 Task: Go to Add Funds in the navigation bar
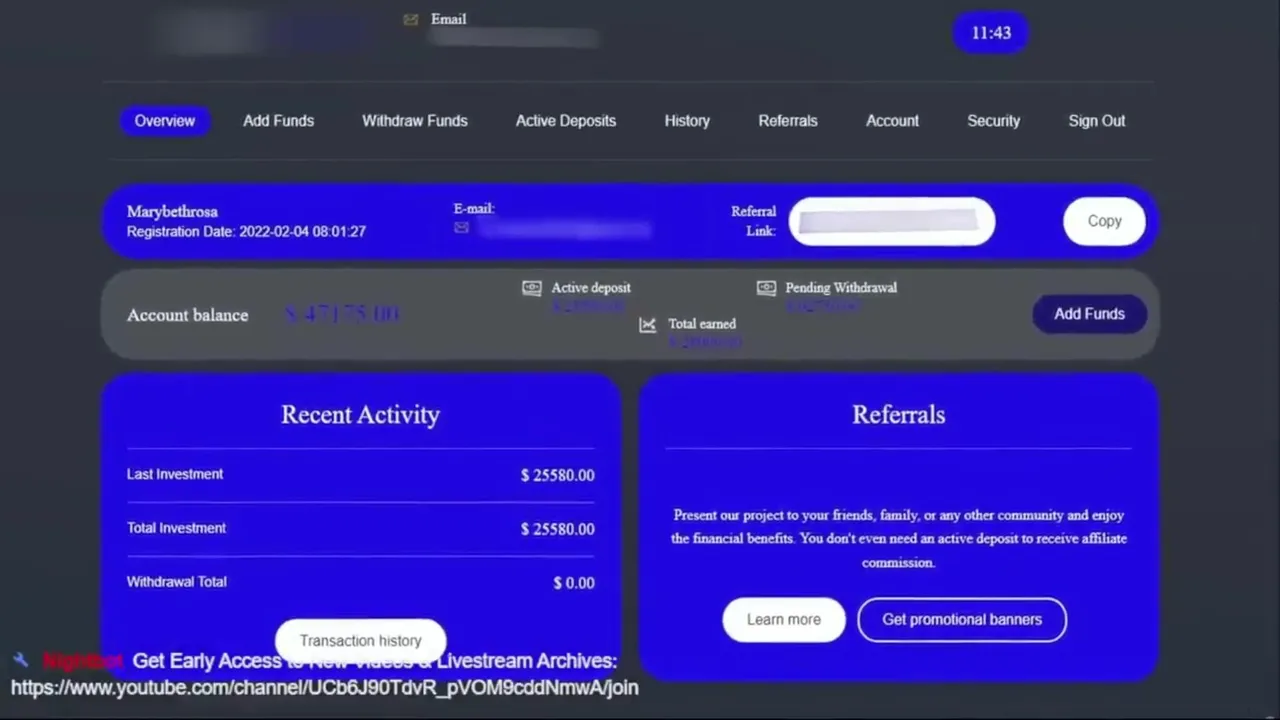pyautogui.click(x=279, y=121)
